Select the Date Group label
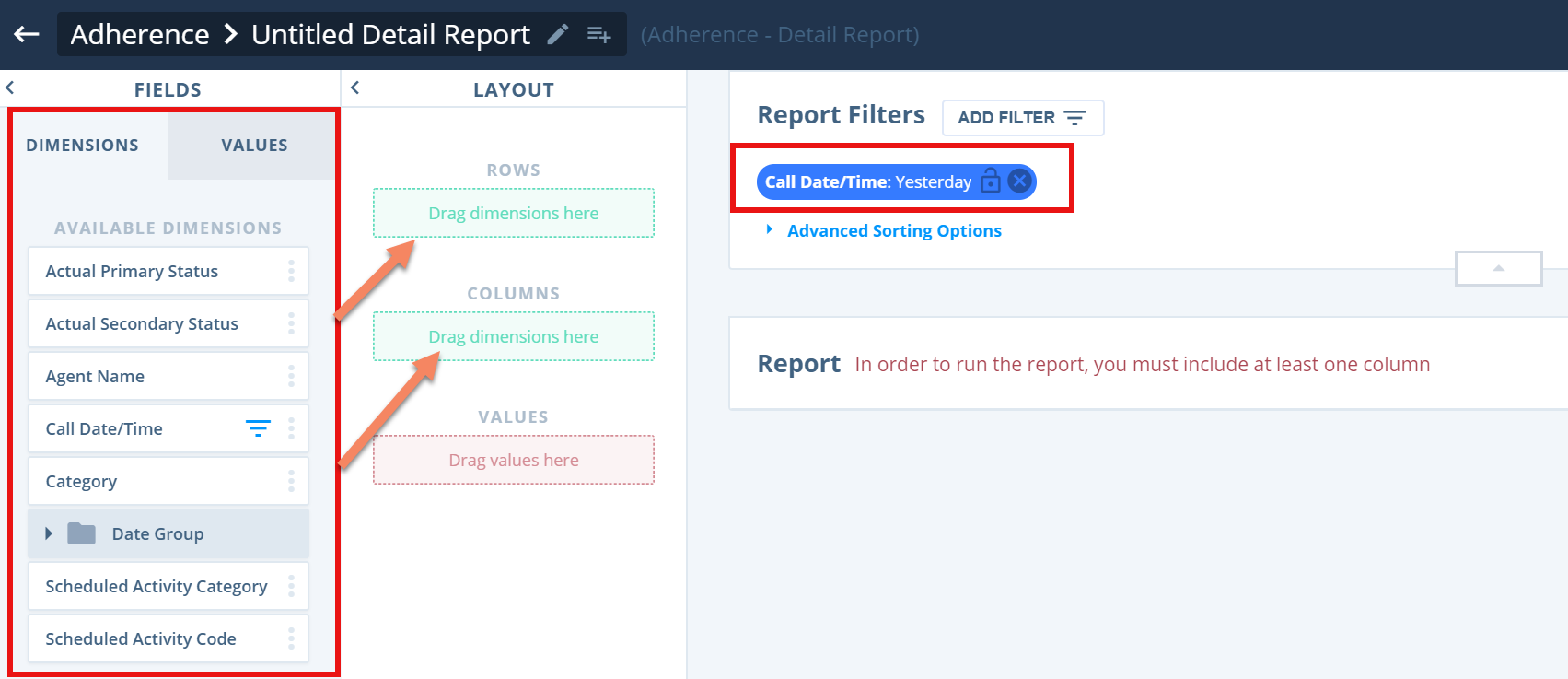The image size is (1568, 679). 157,533
